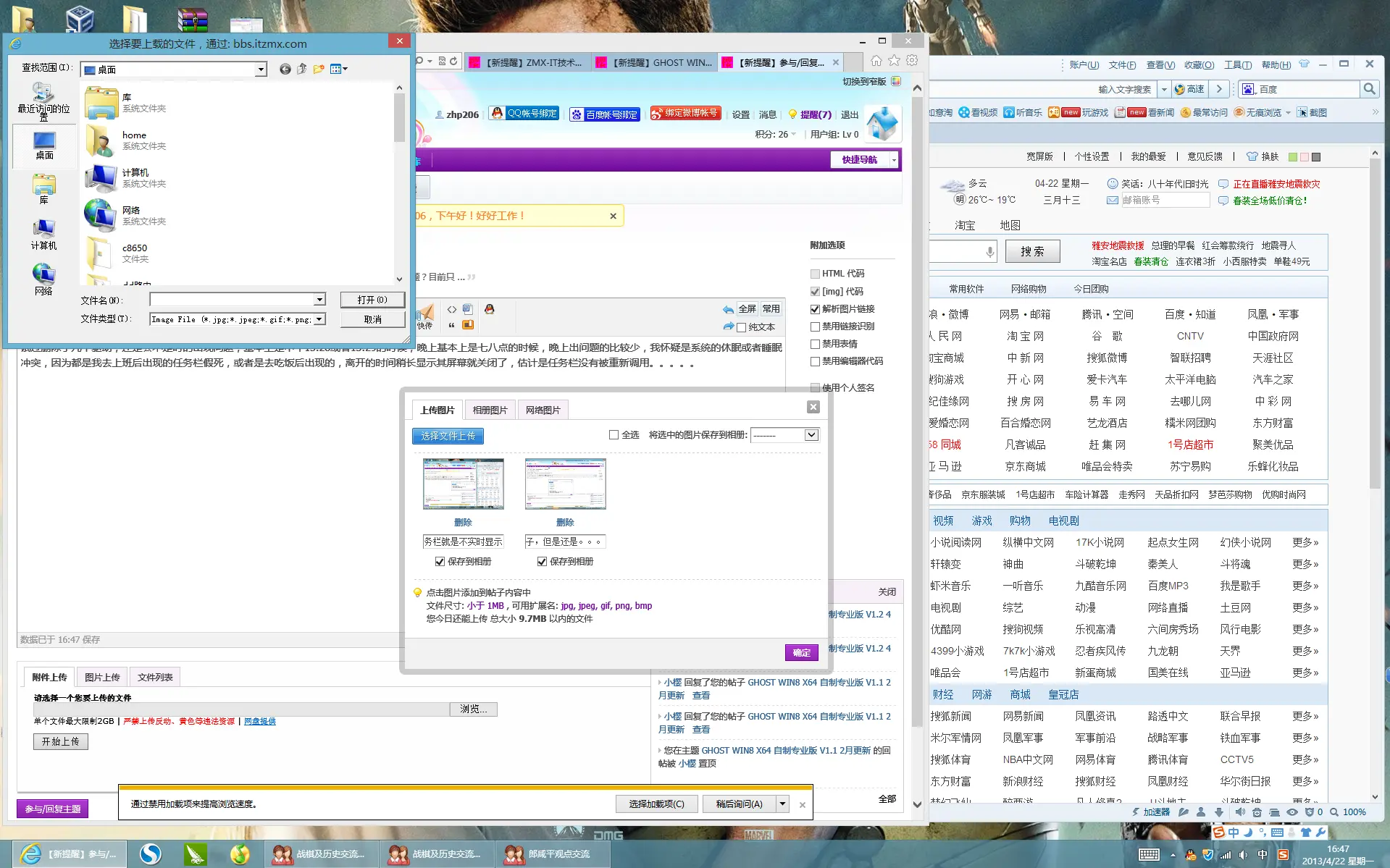Refresh the page in IE address bar

point(453,62)
